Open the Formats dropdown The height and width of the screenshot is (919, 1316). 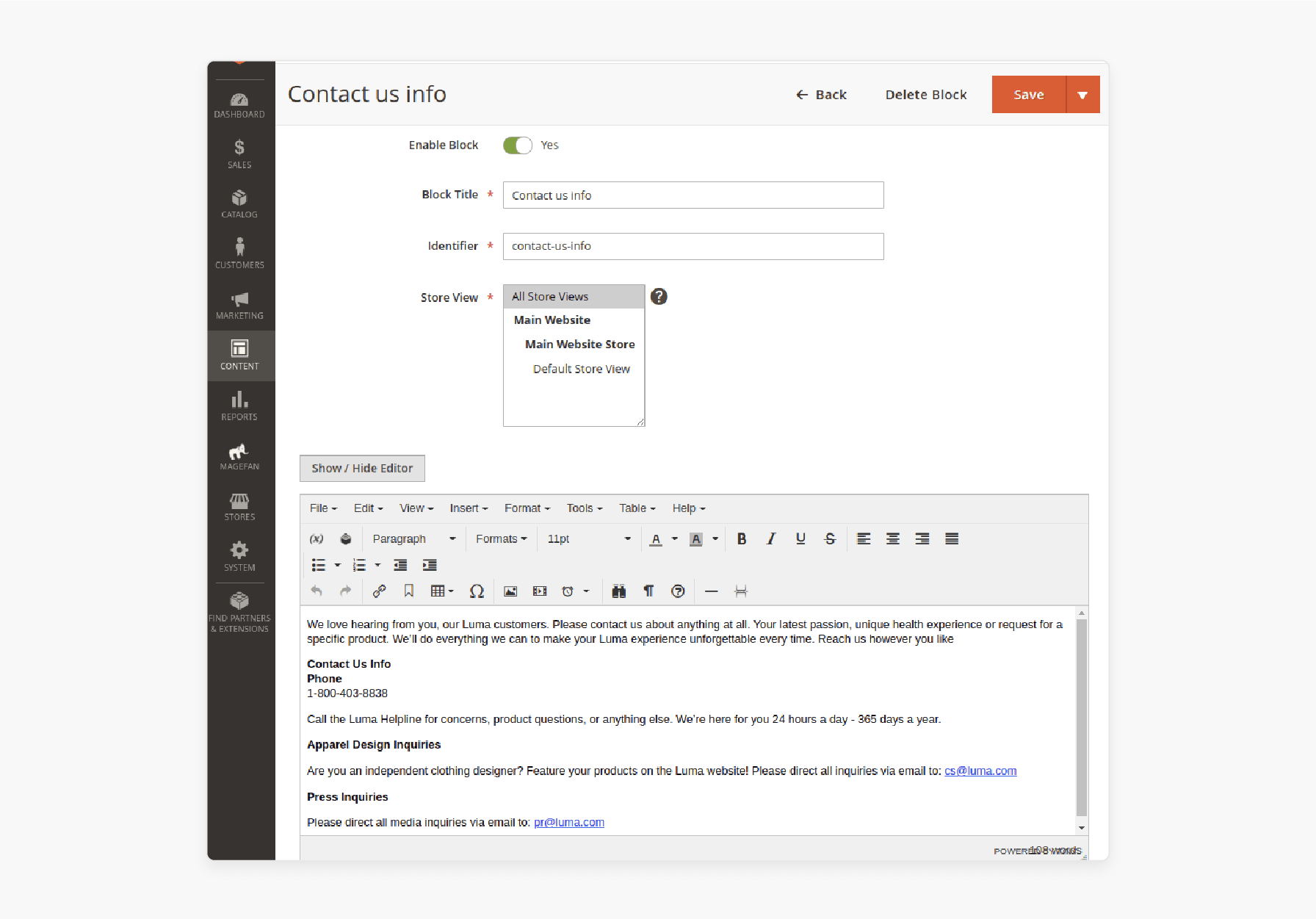click(501, 538)
